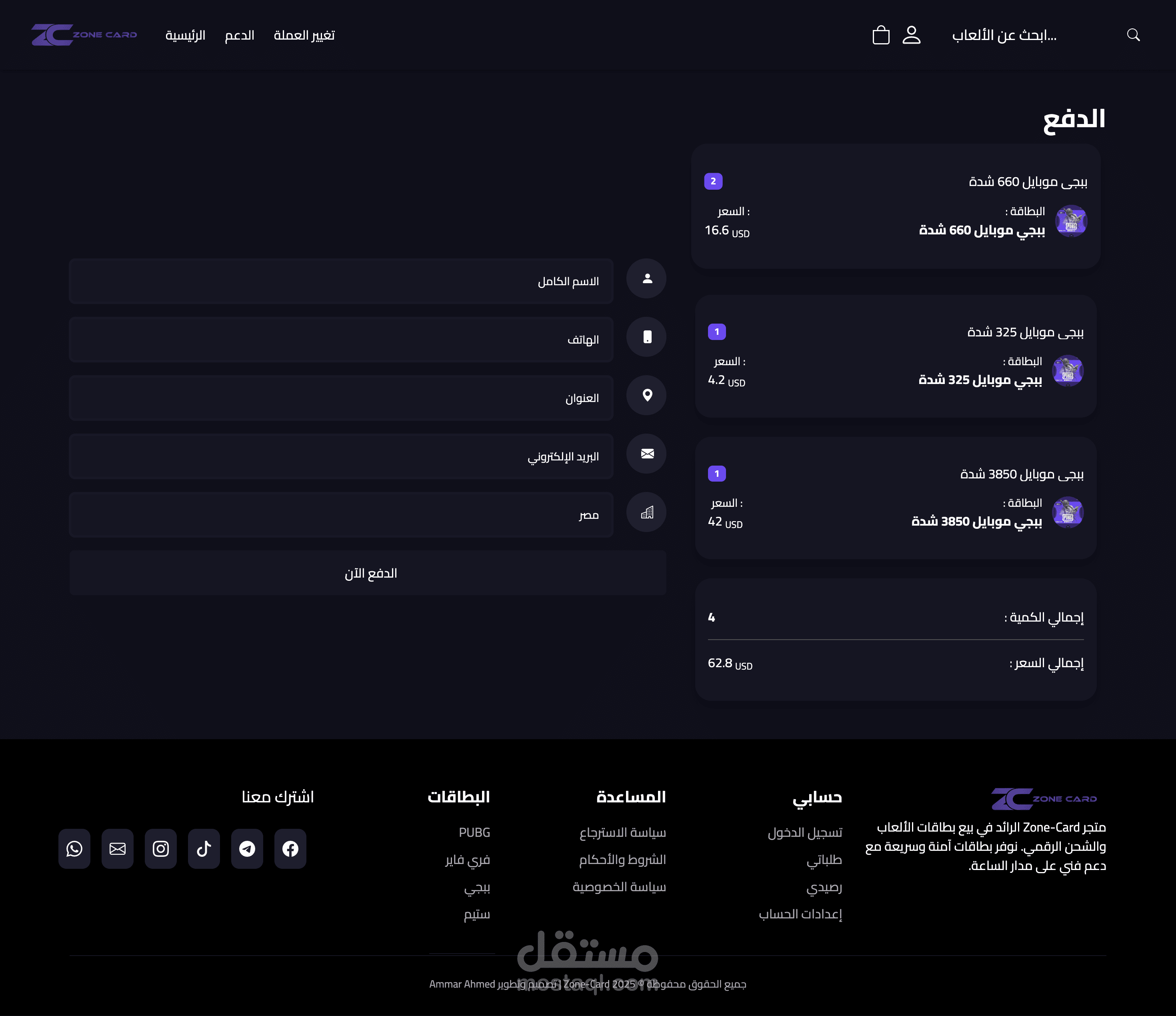The height and width of the screenshot is (1016, 1176).
Task: Open the TikTok social icon
Action: [x=204, y=848]
